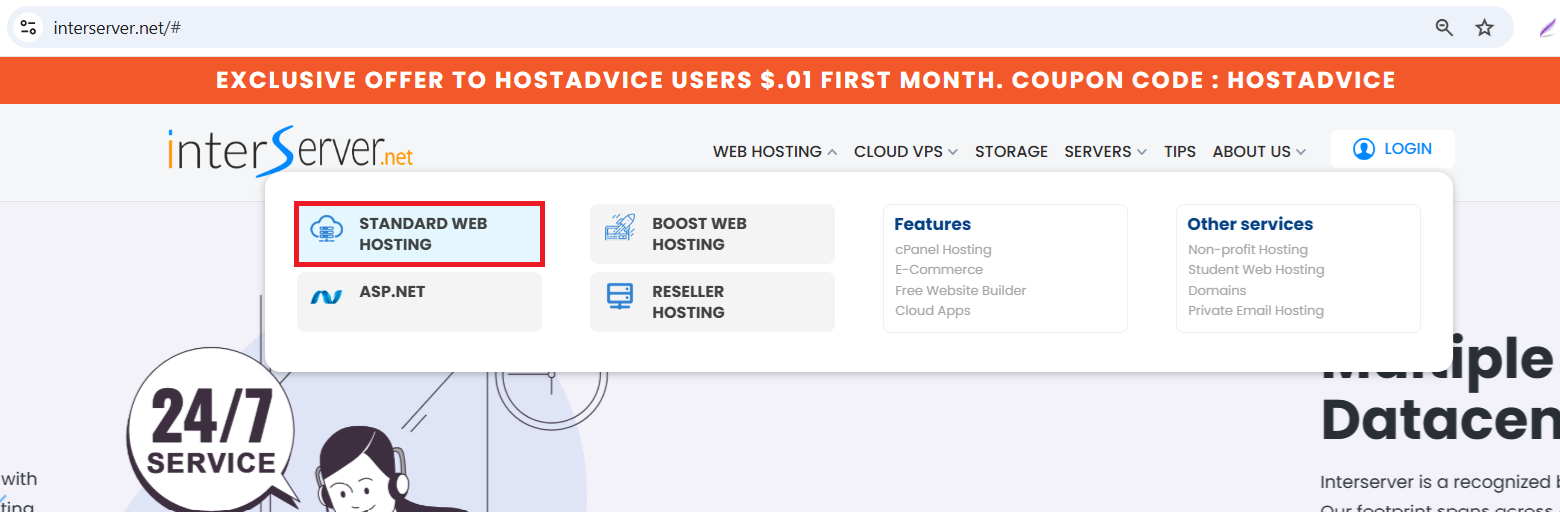The image size is (1560, 512).
Task: Click the InterServer.net logo
Action: pos(290,152)
